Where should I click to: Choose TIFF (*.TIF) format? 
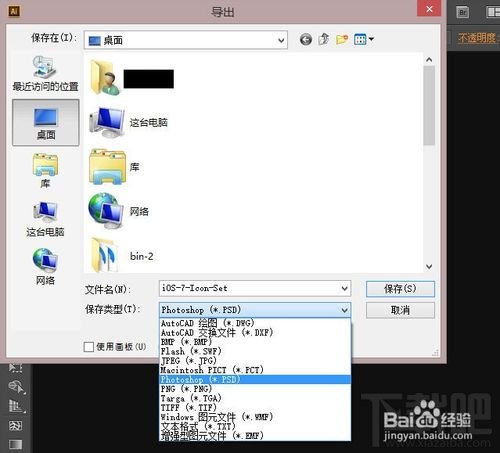point(255,407)
